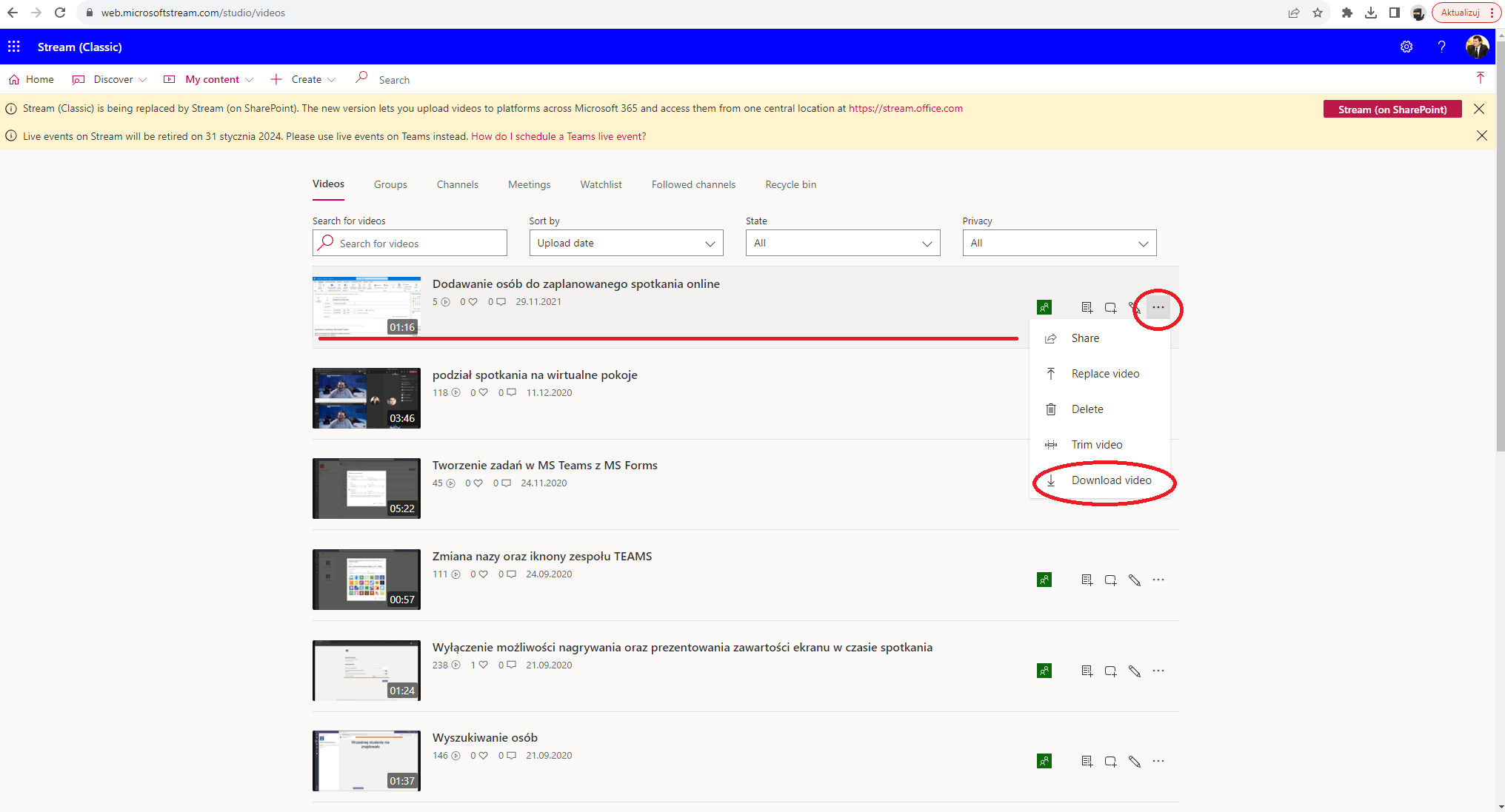Choose Download video from the context menu

[x=1100, y=480]
